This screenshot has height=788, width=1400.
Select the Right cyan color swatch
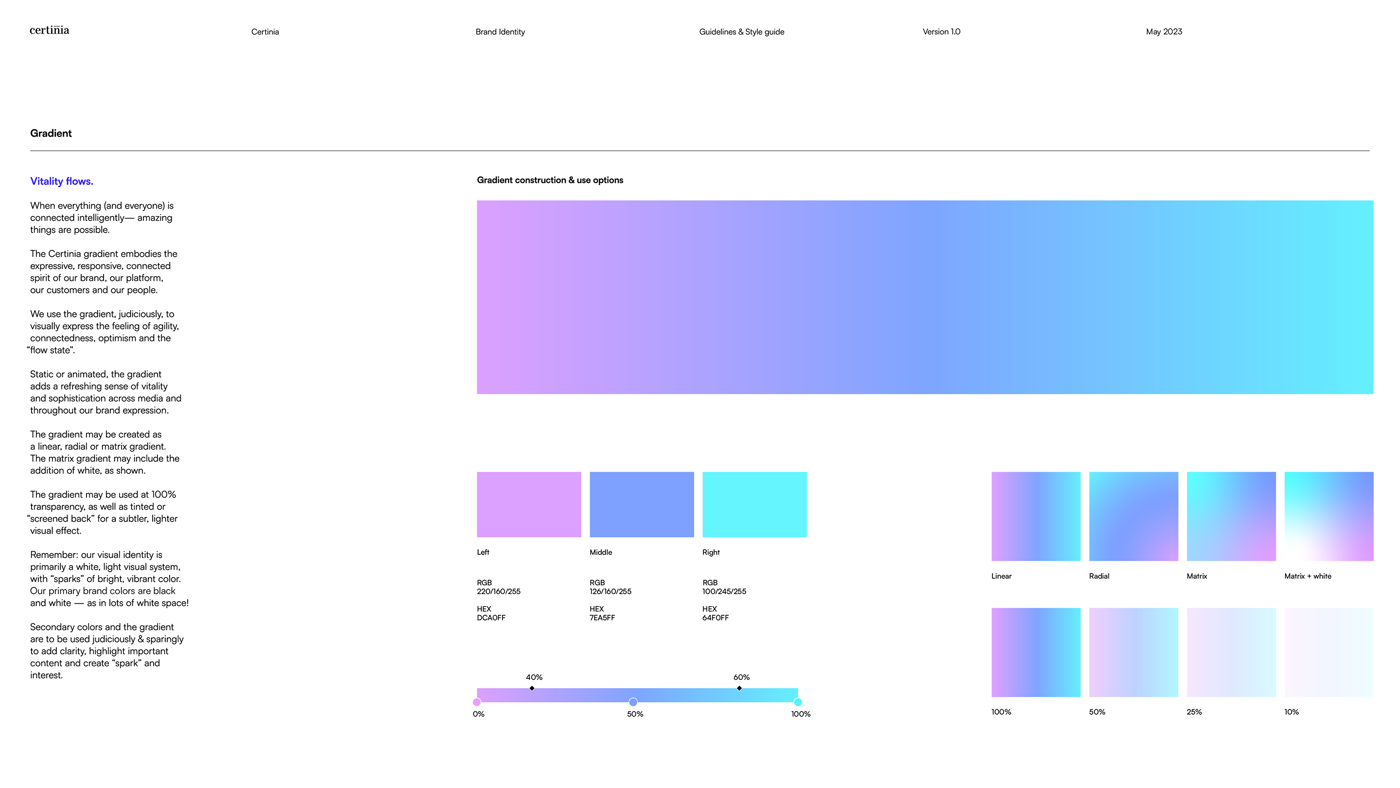coord(754,504)
